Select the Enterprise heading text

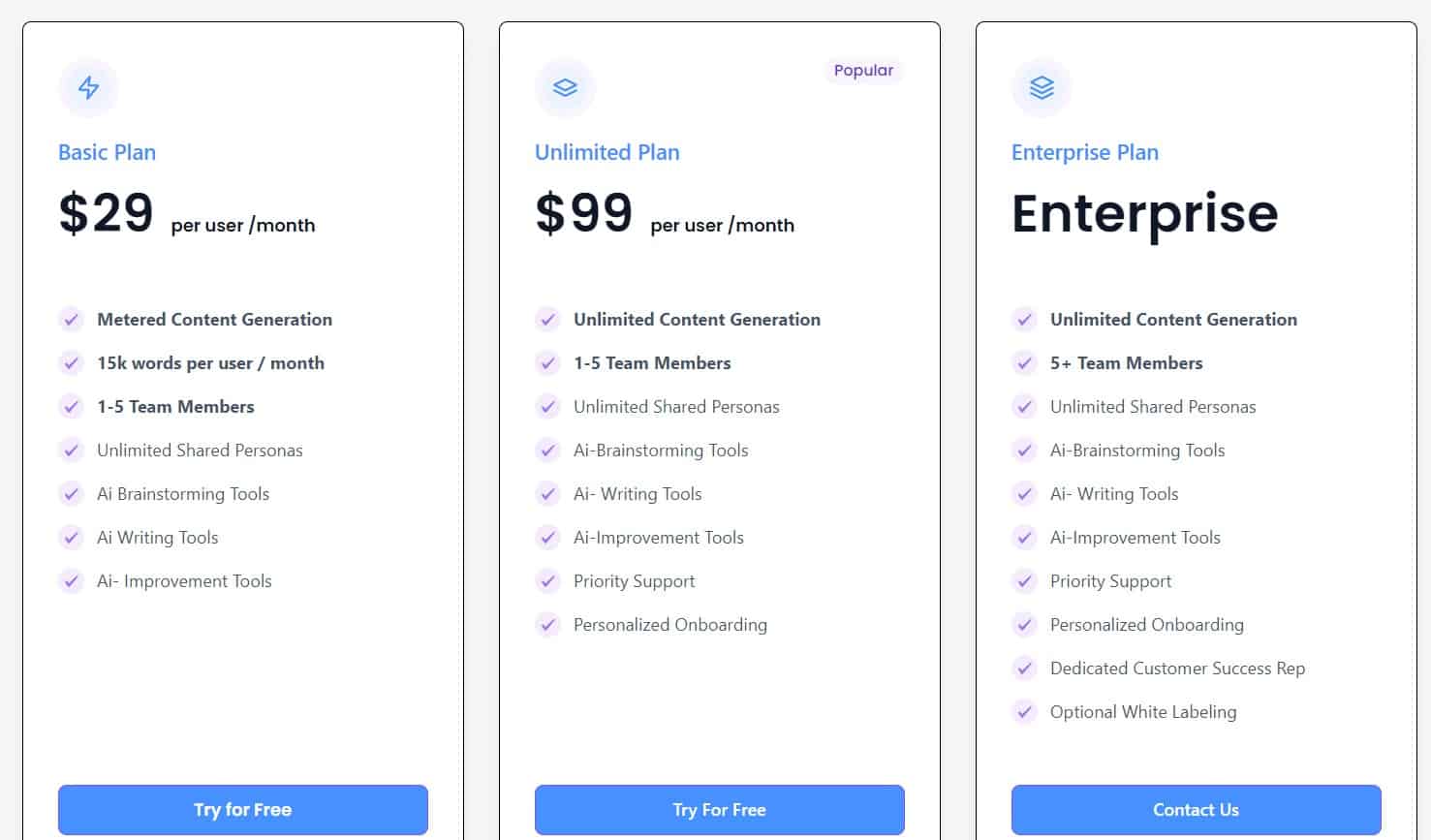(x=1143, y=213)
